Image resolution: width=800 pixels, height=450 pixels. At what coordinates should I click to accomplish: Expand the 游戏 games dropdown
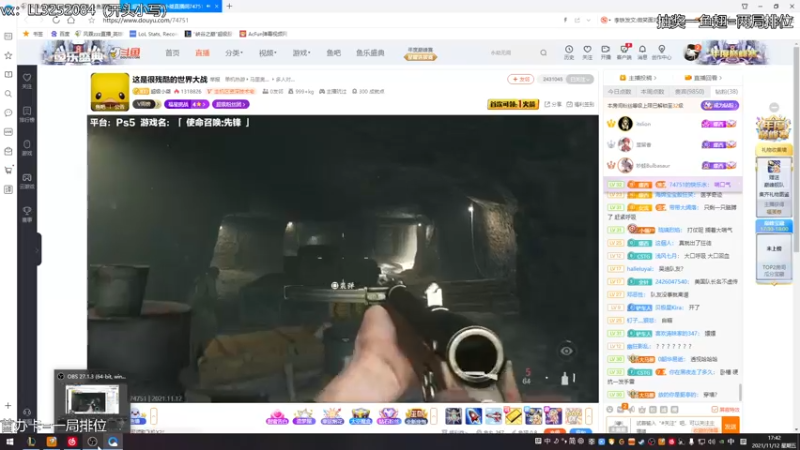(301, 53)
